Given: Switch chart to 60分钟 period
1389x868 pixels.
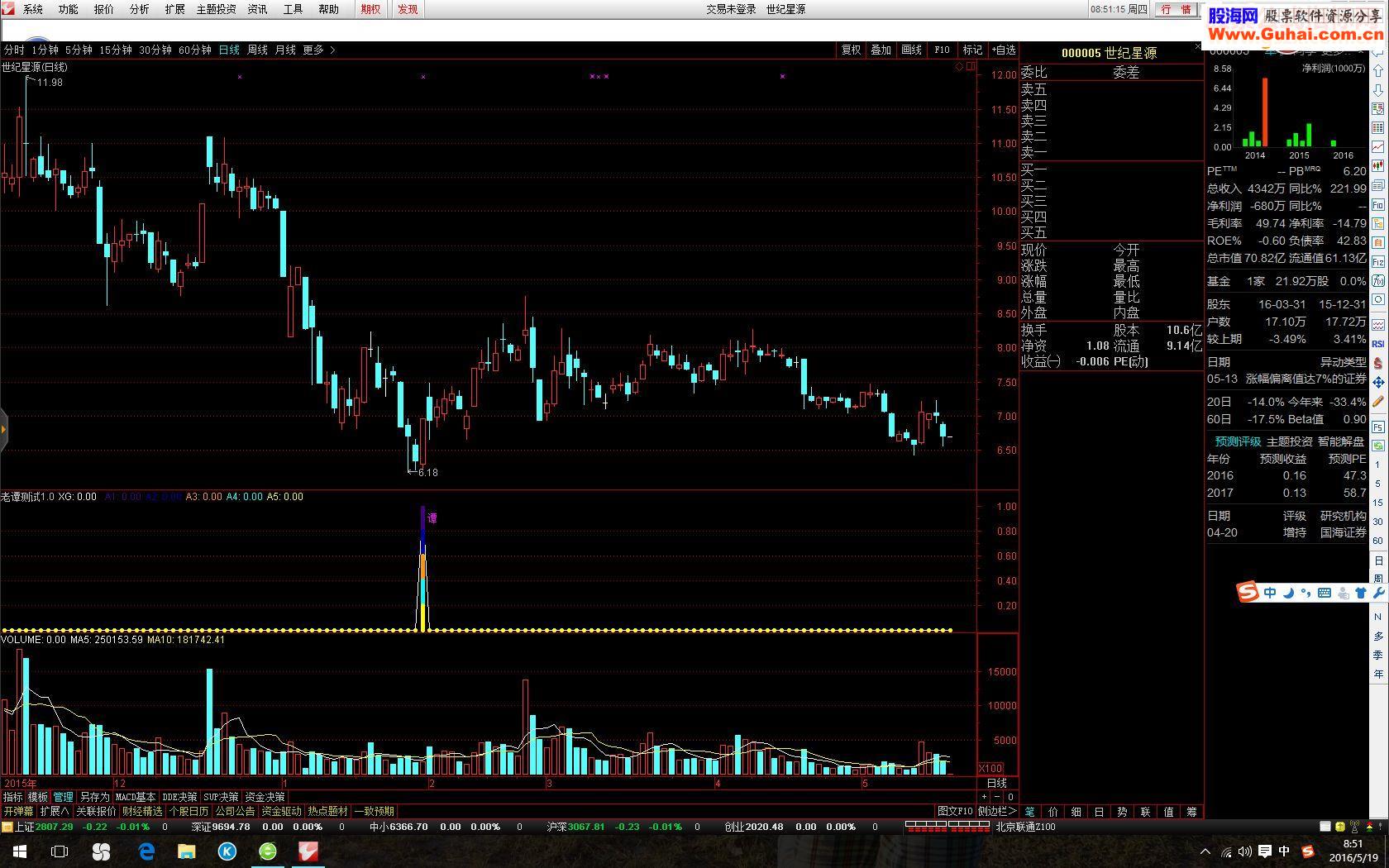Looking at the screenshot, I should 195,50.
